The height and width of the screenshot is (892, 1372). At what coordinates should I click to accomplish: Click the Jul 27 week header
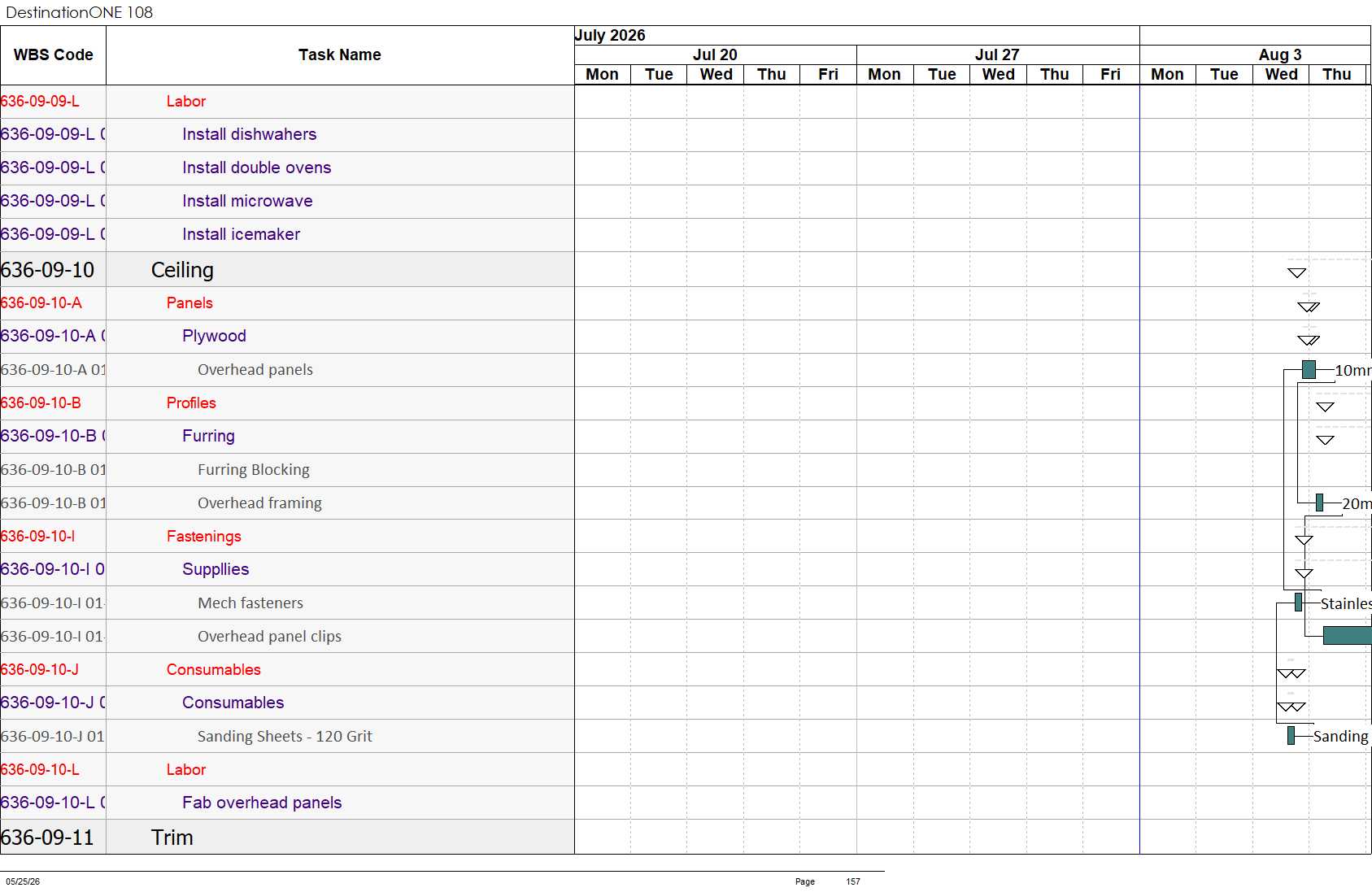tap(997, 54)
